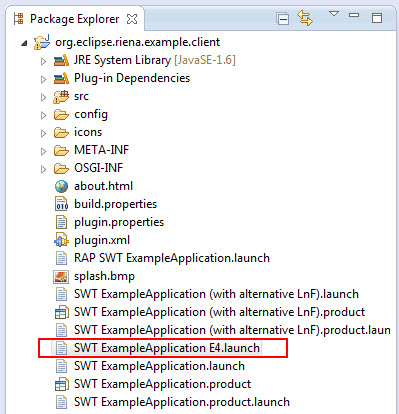
Task: Select RAP SWT ExampleApplication.launch file
Action: (x=172, y=258)
